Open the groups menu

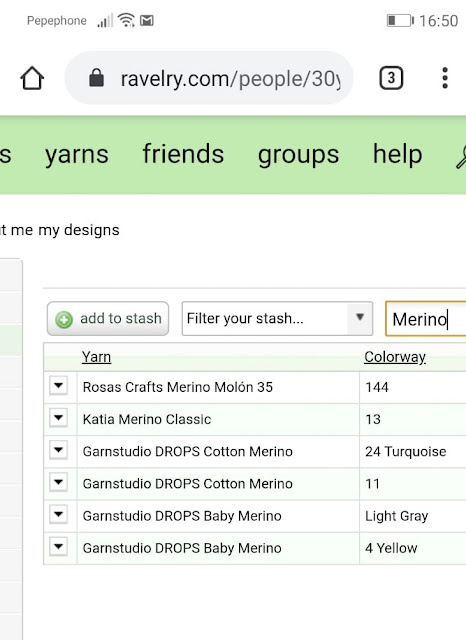pos(298,155)
